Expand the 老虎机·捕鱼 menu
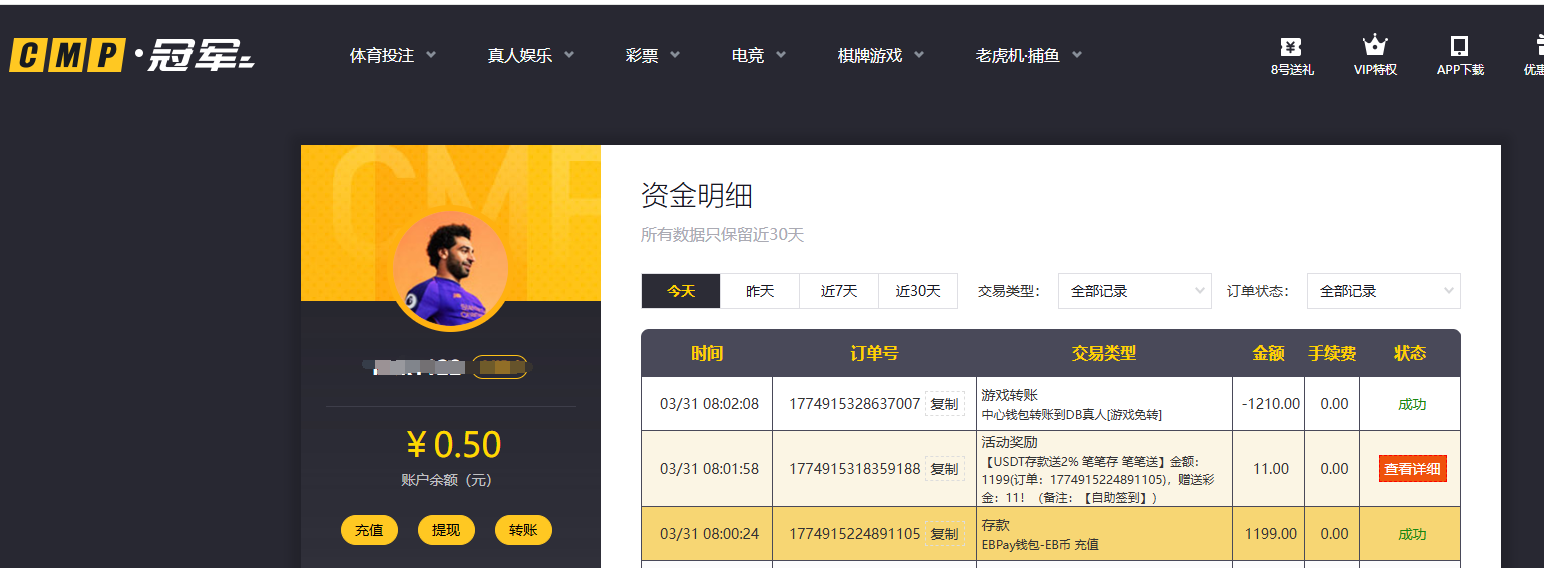The height and width of the screenshot is (568, 1544). [x=1028, y=56]
